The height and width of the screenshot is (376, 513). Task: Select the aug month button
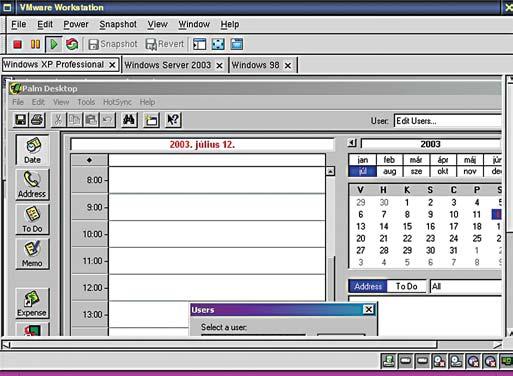click(389, 171)
